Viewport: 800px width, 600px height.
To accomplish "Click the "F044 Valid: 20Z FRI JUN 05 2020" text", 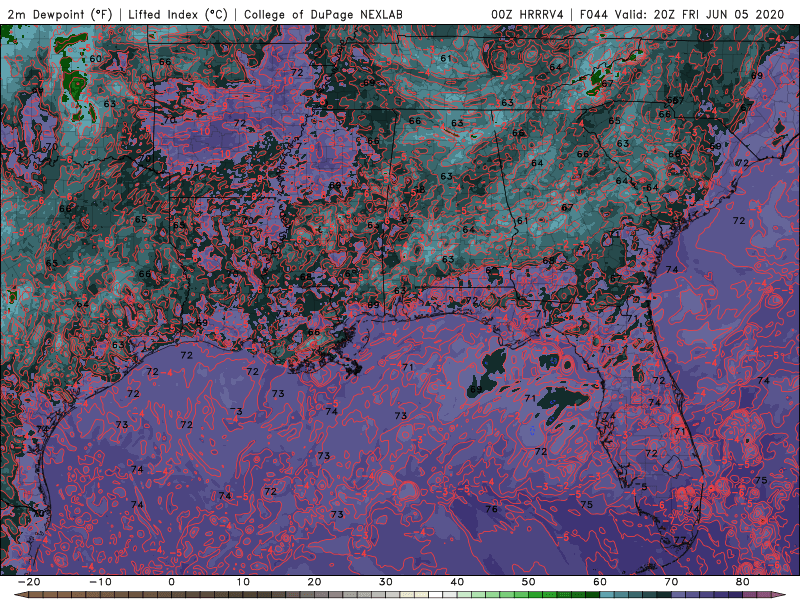I will pos(682,14).
